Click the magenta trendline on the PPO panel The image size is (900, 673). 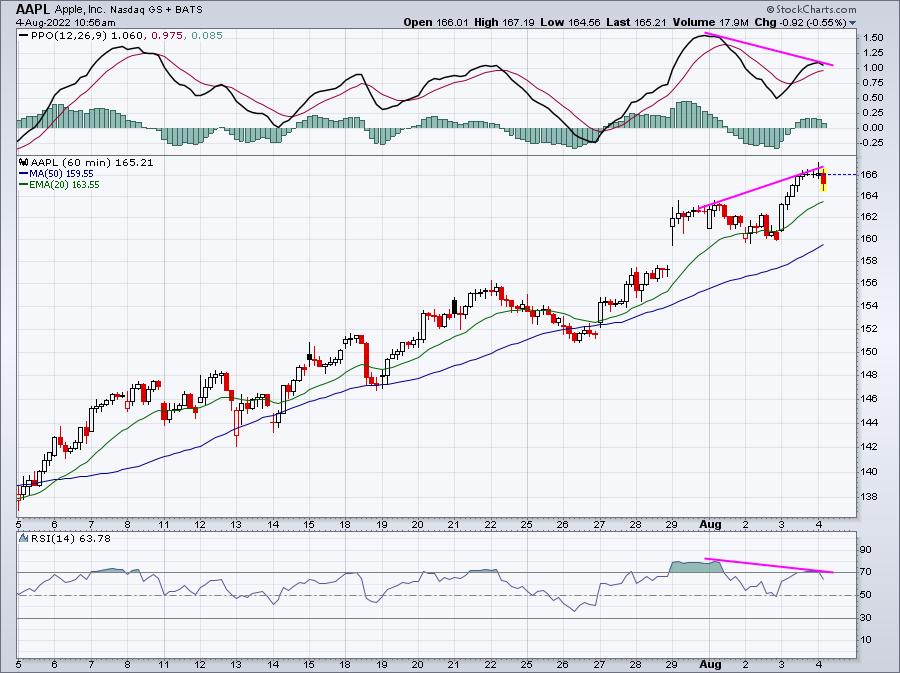tap(769, 49)
